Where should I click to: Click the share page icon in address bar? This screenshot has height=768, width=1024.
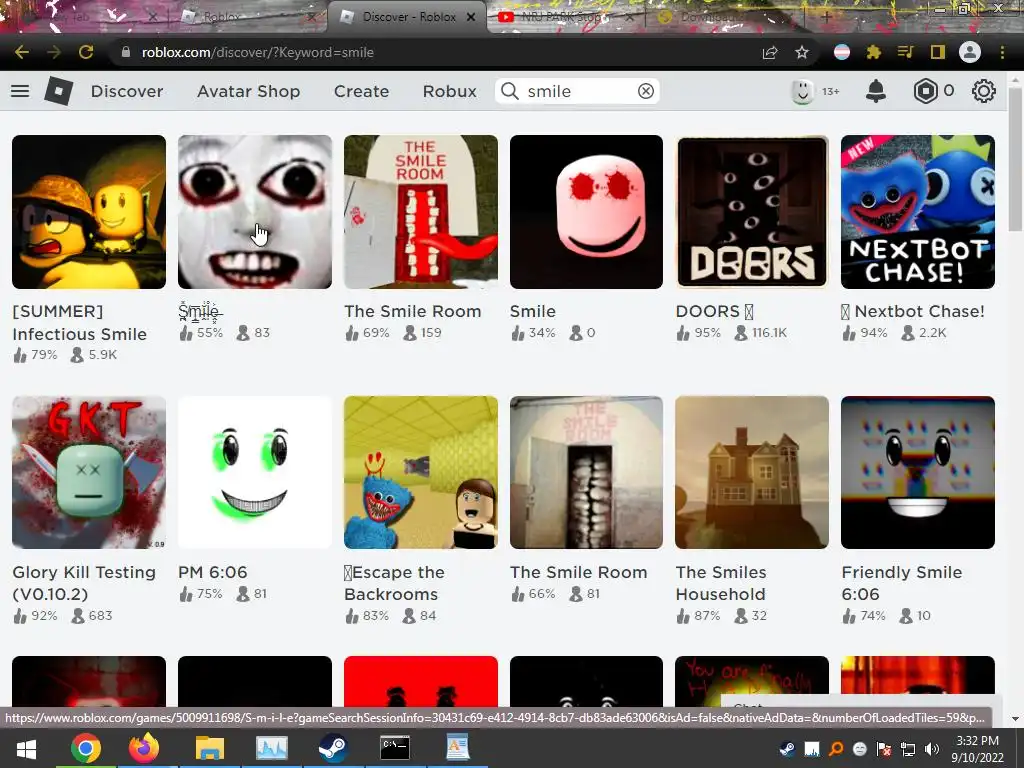pyautogui.click(x=770, y=52)
